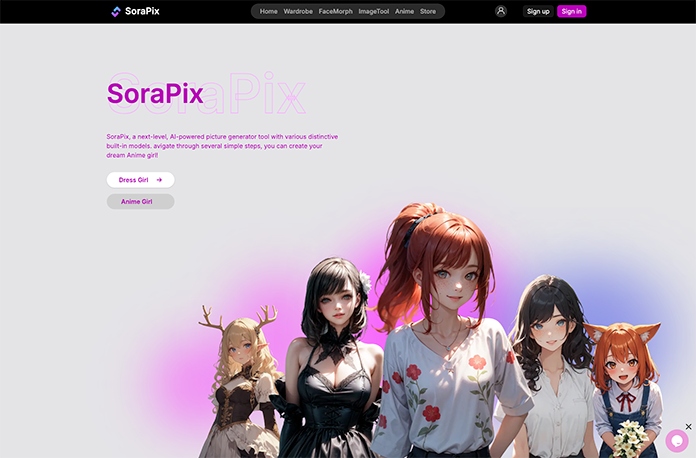Select the blonde girl with antlers
The height and width of the screenshot is (458, 696).
(x=241, y=382)
